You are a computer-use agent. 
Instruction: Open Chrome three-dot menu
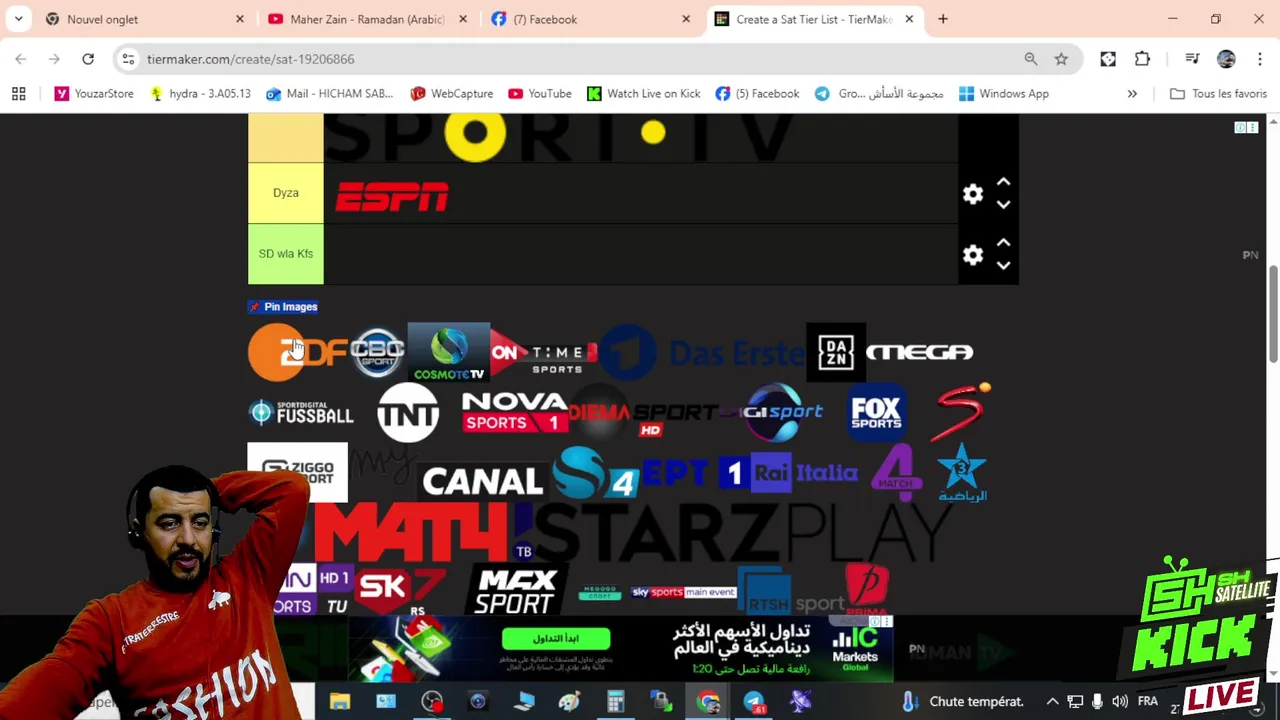(x=1259, y=59)
